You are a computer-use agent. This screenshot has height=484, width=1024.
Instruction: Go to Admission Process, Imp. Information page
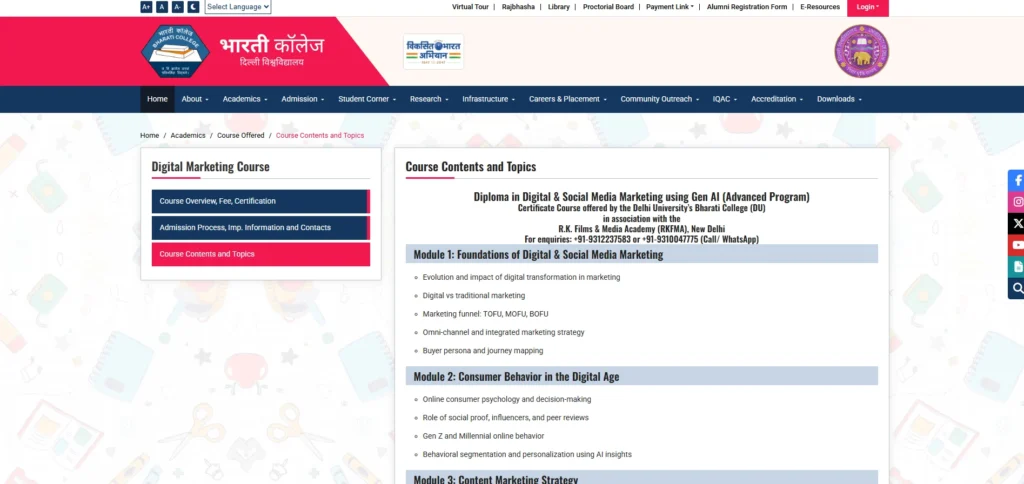[260, 228]
